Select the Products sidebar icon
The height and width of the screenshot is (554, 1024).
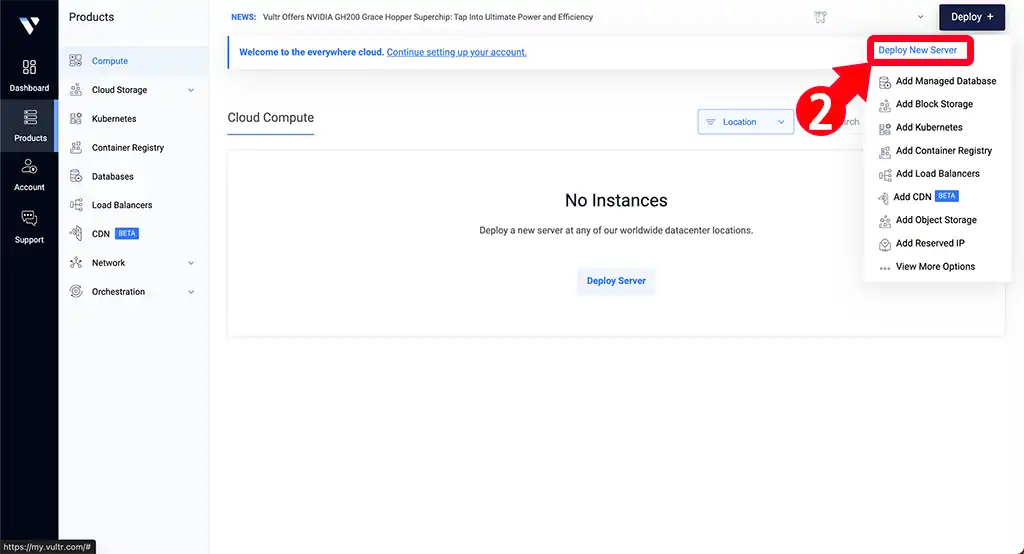tap(30, 117)
